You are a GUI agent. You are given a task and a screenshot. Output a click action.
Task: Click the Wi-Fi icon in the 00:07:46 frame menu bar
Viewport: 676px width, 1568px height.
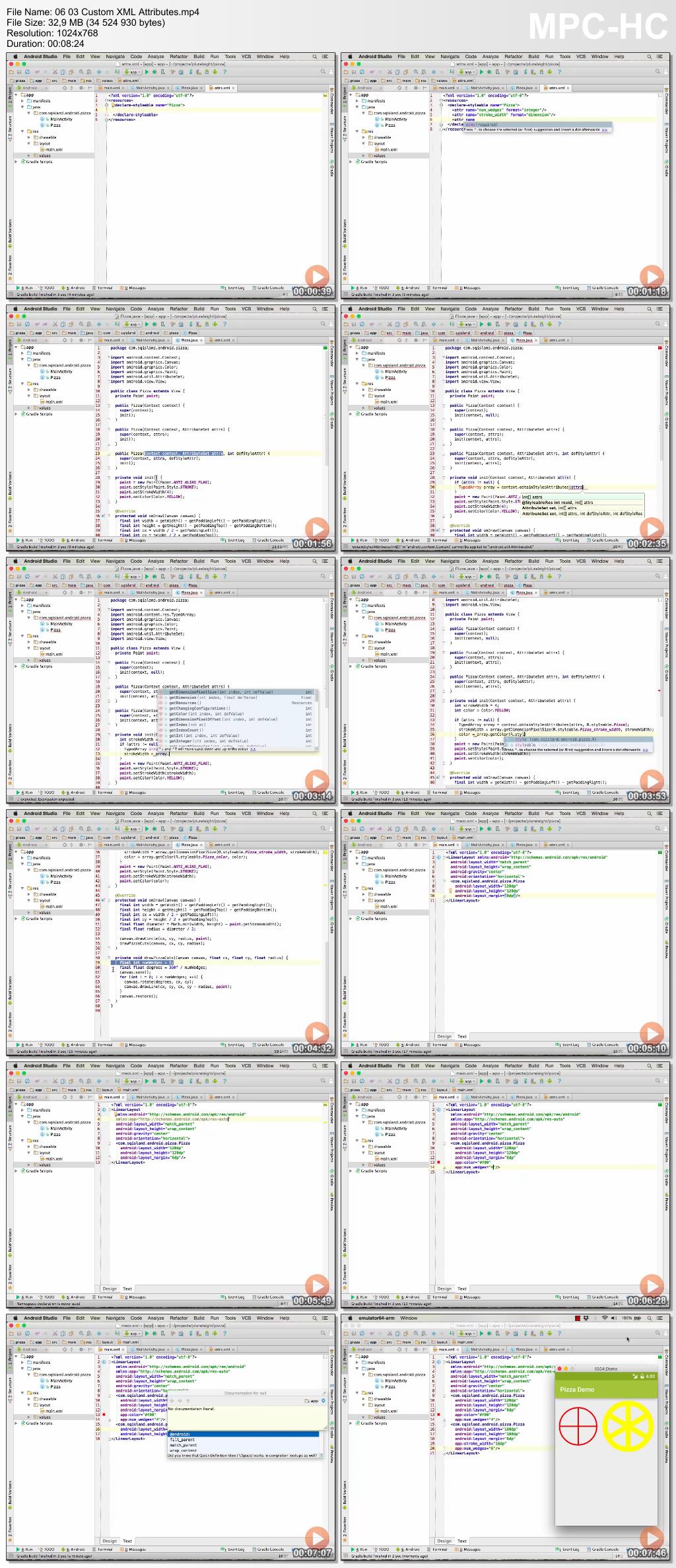point(605,1318)
